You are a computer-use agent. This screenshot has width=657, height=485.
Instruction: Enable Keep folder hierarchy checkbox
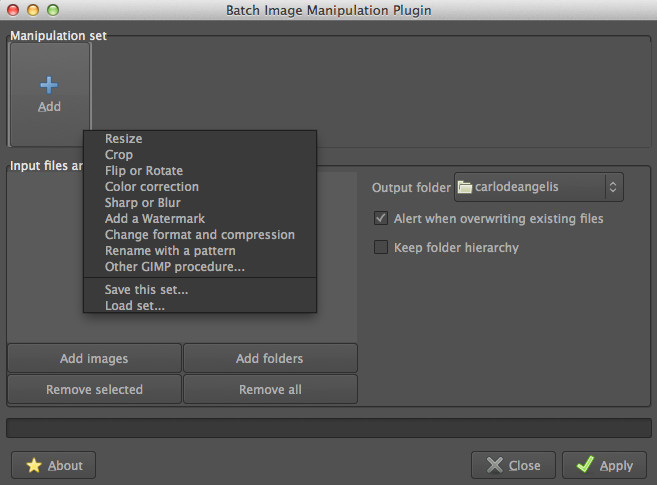[x=380, y=247]
